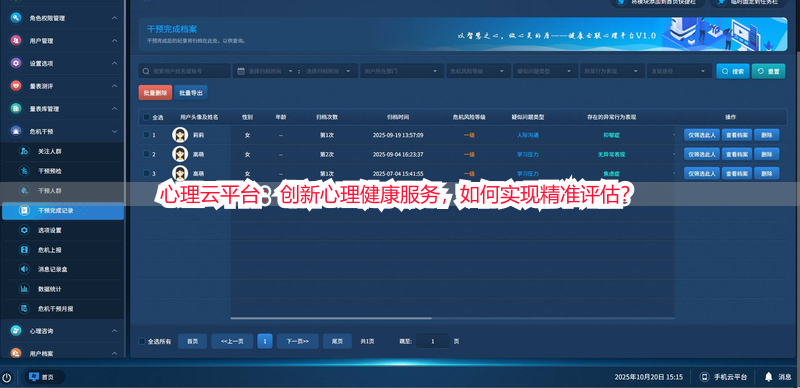Open the 异常行为表现 dropdown
This screenshot has width=800, height=388.
click(x=612, y=71)
